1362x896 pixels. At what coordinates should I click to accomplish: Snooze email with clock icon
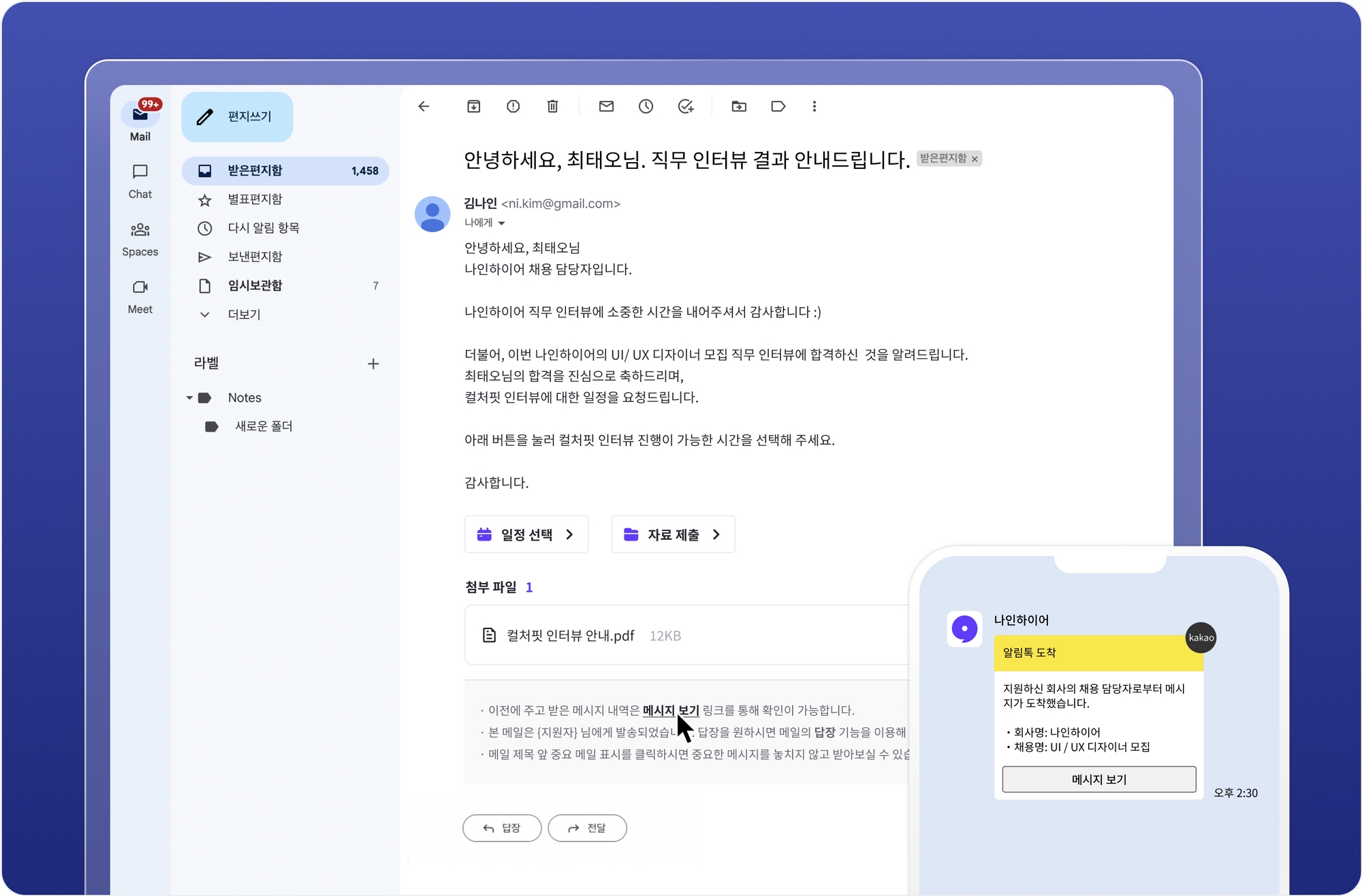click(x=646, y=106)
